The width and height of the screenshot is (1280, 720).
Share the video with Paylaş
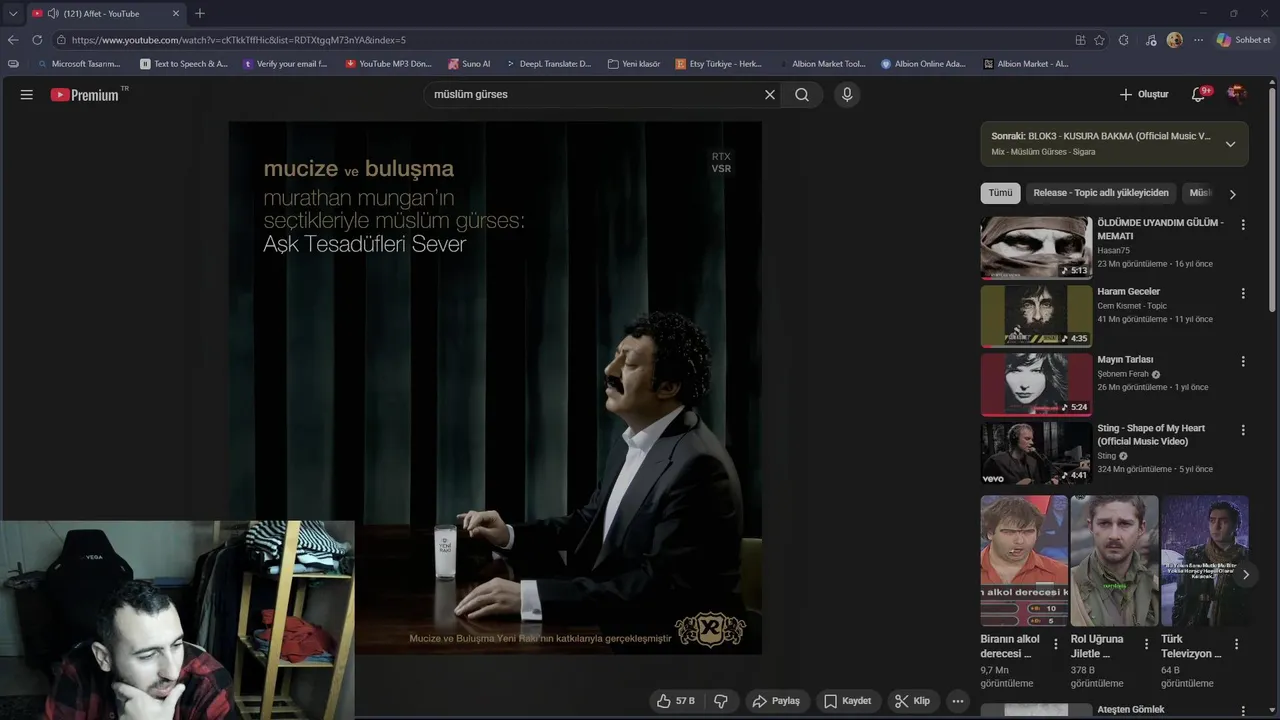pyautogui.click(x=776, y=701)
